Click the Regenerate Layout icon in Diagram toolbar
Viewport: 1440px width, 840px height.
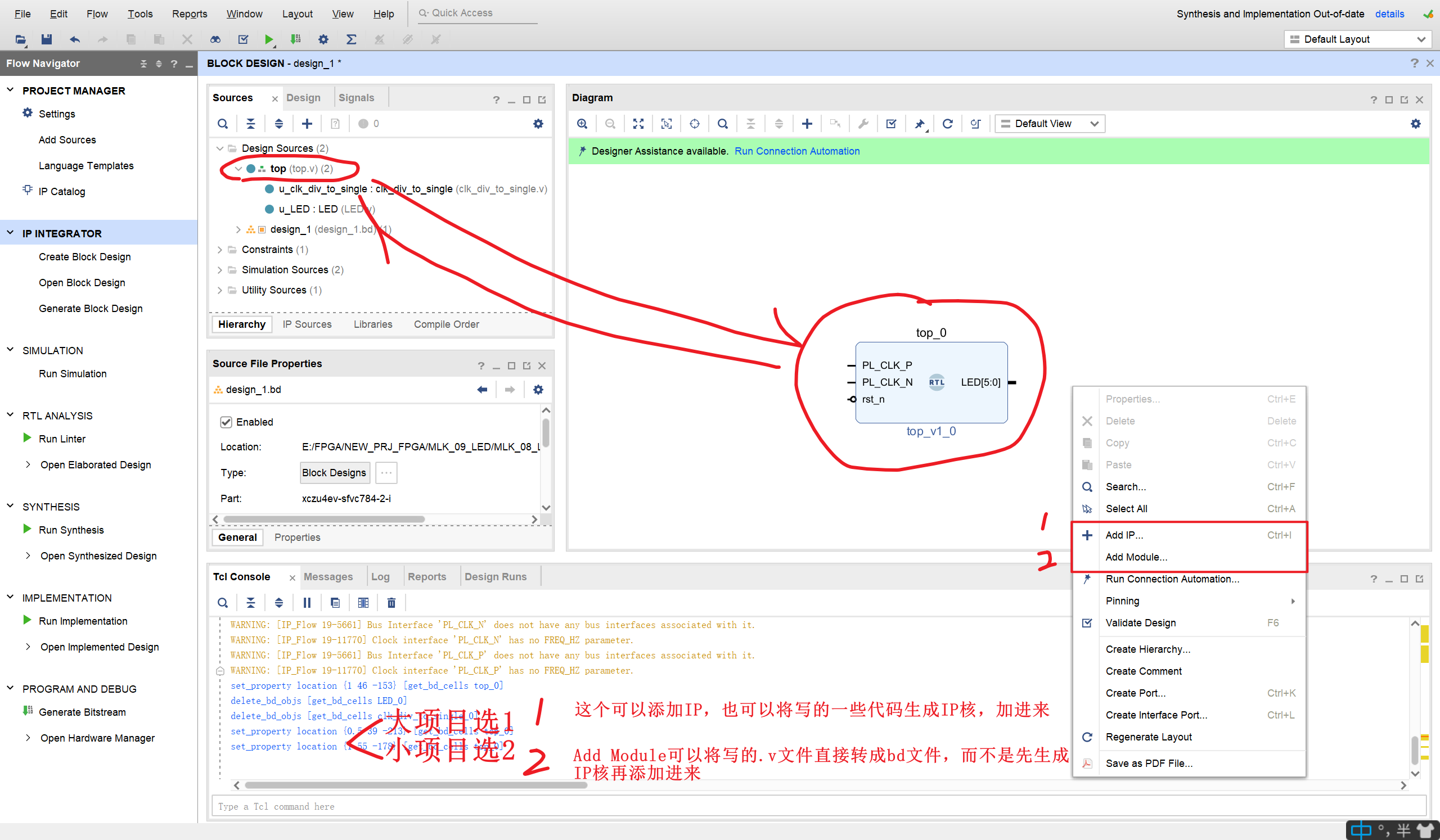click(x=947, y=124)
